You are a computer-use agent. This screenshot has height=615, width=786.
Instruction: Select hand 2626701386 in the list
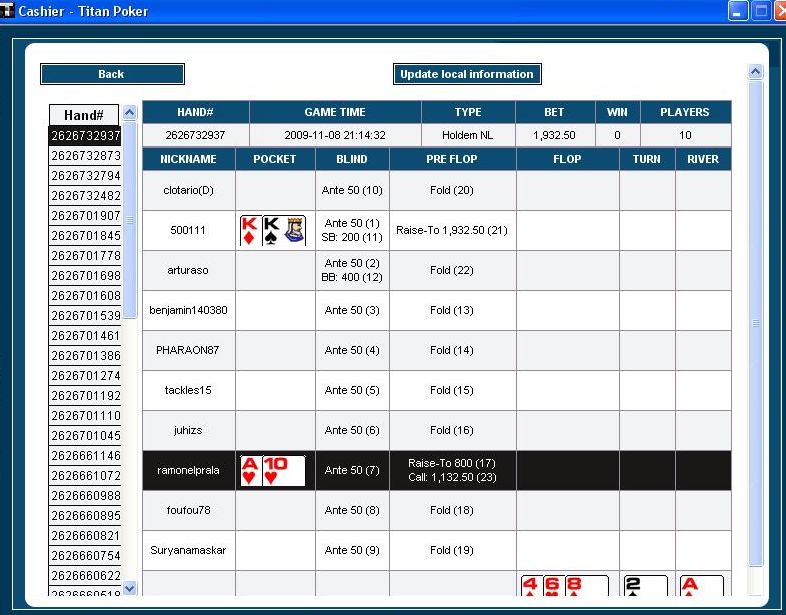coord(85,356)
